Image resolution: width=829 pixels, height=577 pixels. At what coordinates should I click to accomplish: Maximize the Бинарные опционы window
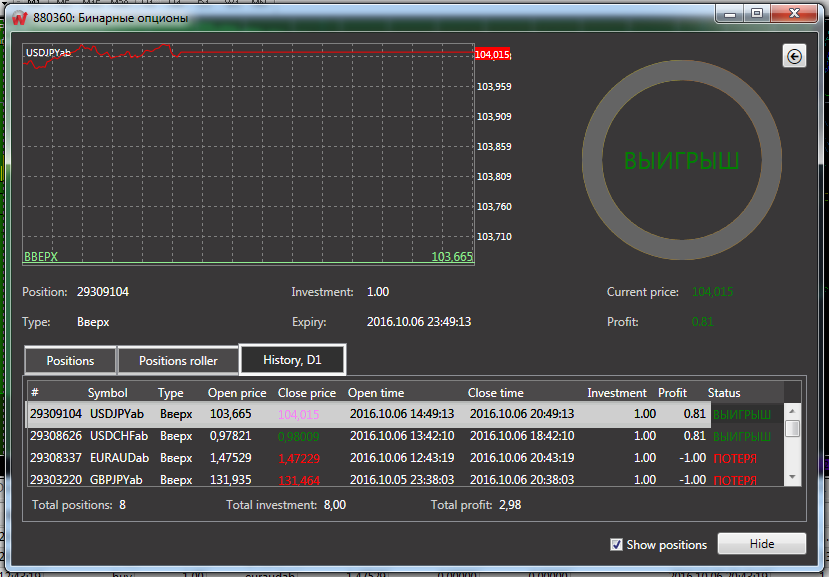click(756, 14)
